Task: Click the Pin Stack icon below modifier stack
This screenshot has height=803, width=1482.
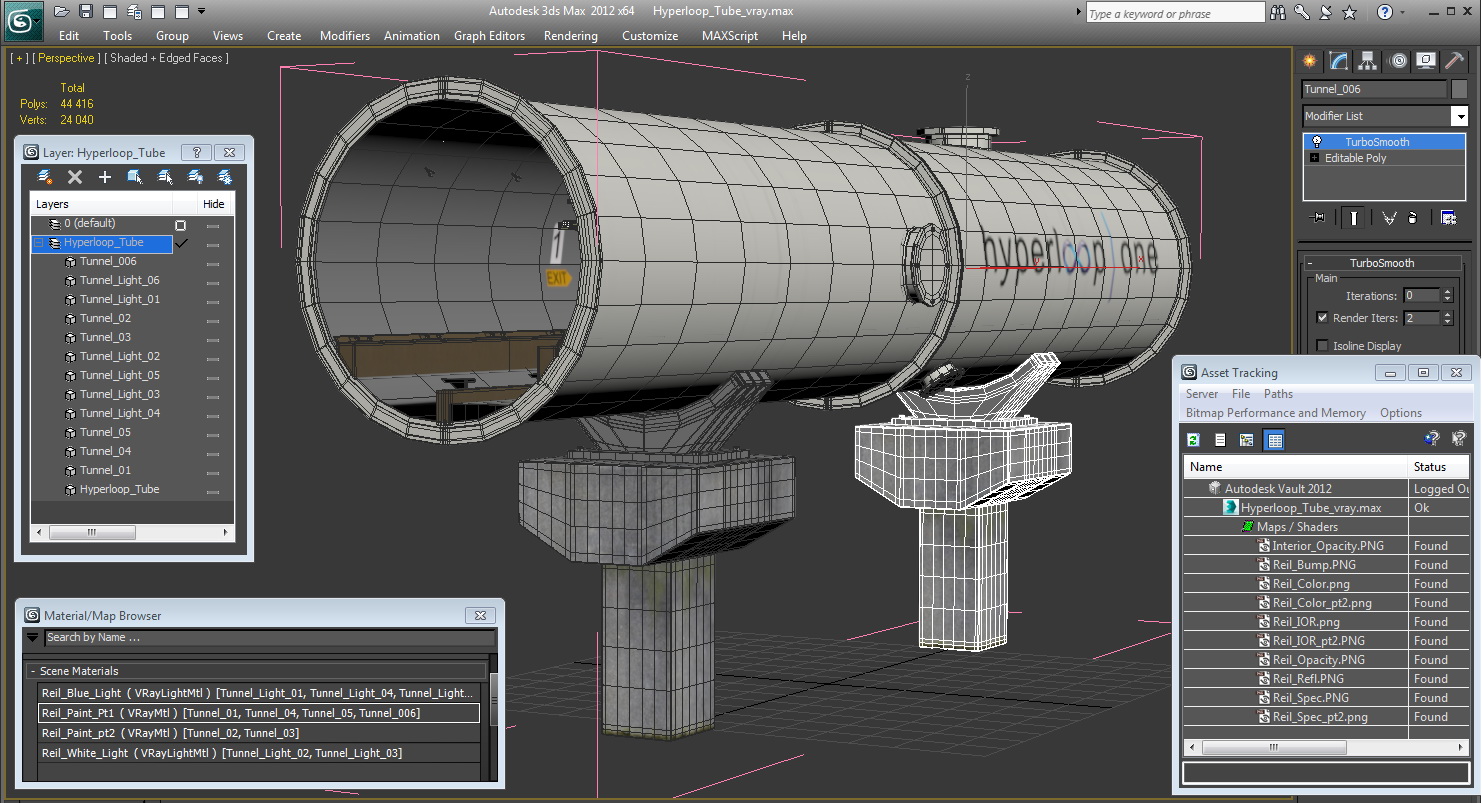Action: [1318, 218]
